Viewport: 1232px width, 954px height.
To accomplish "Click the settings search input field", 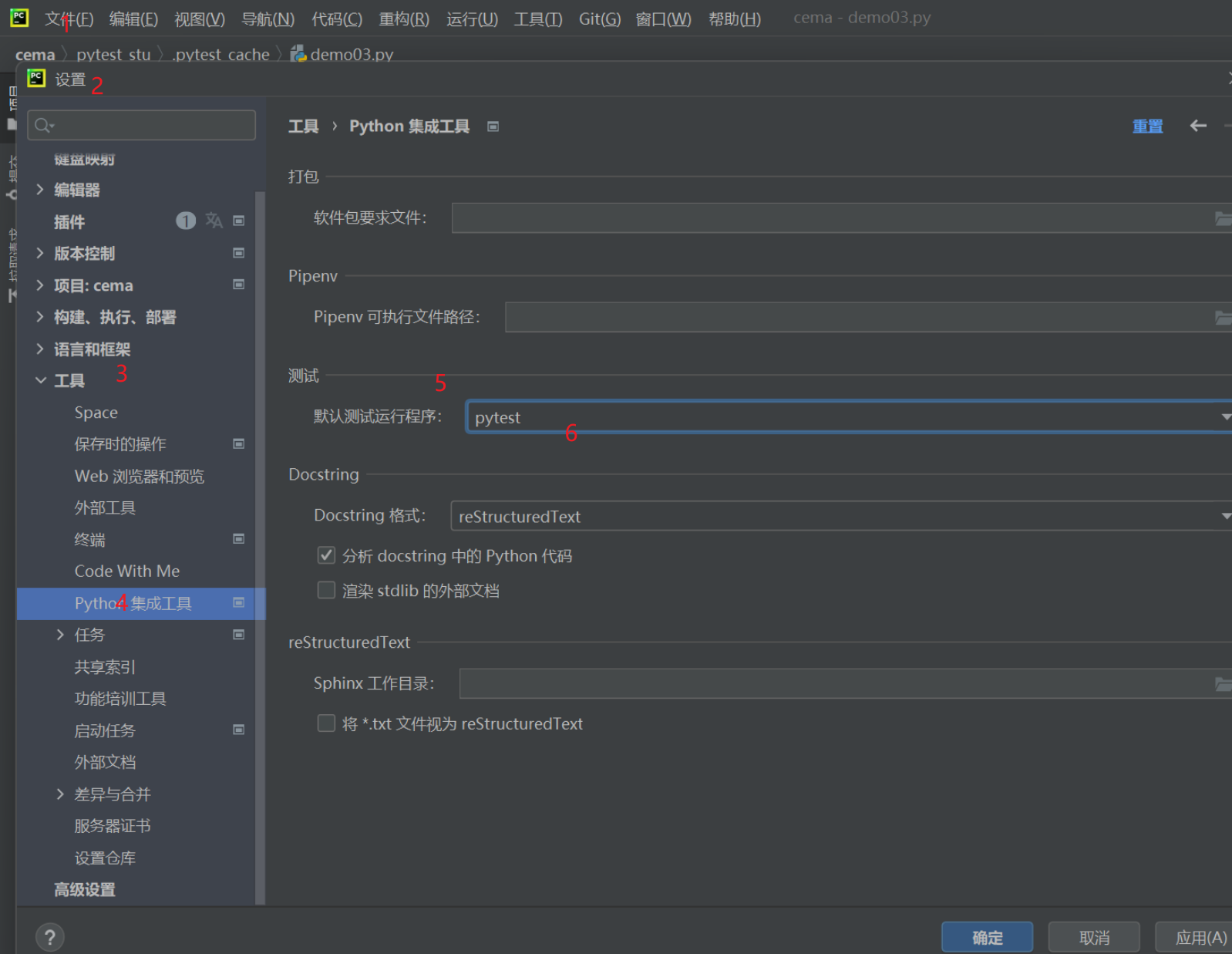I will [x=142, y=125].
